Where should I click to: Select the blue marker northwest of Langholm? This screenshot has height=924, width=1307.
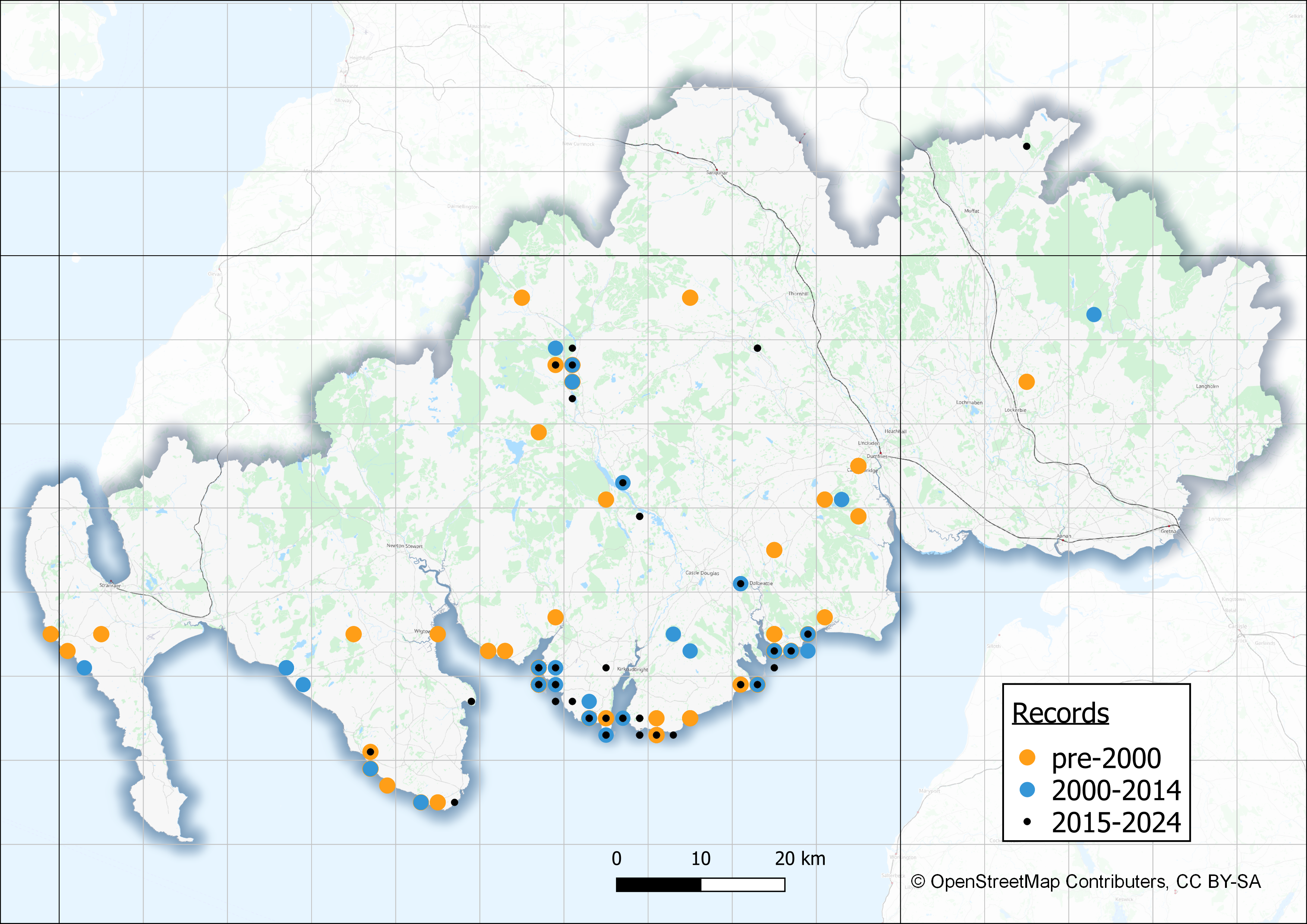[1093, 314]
